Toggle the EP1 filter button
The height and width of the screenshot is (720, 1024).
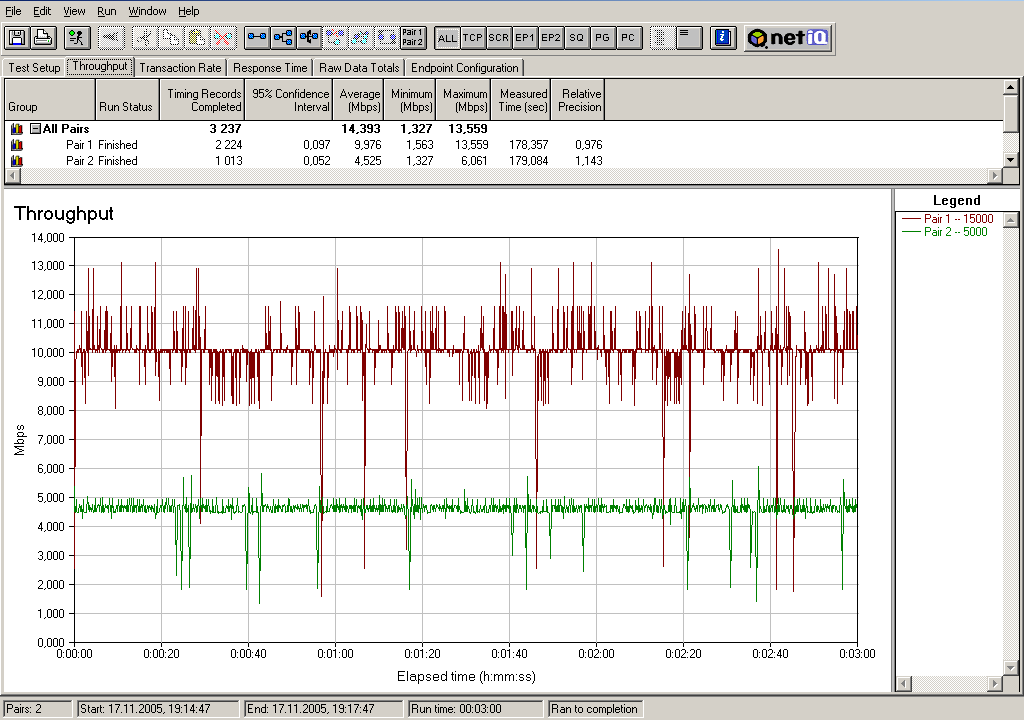coord(525,38)
